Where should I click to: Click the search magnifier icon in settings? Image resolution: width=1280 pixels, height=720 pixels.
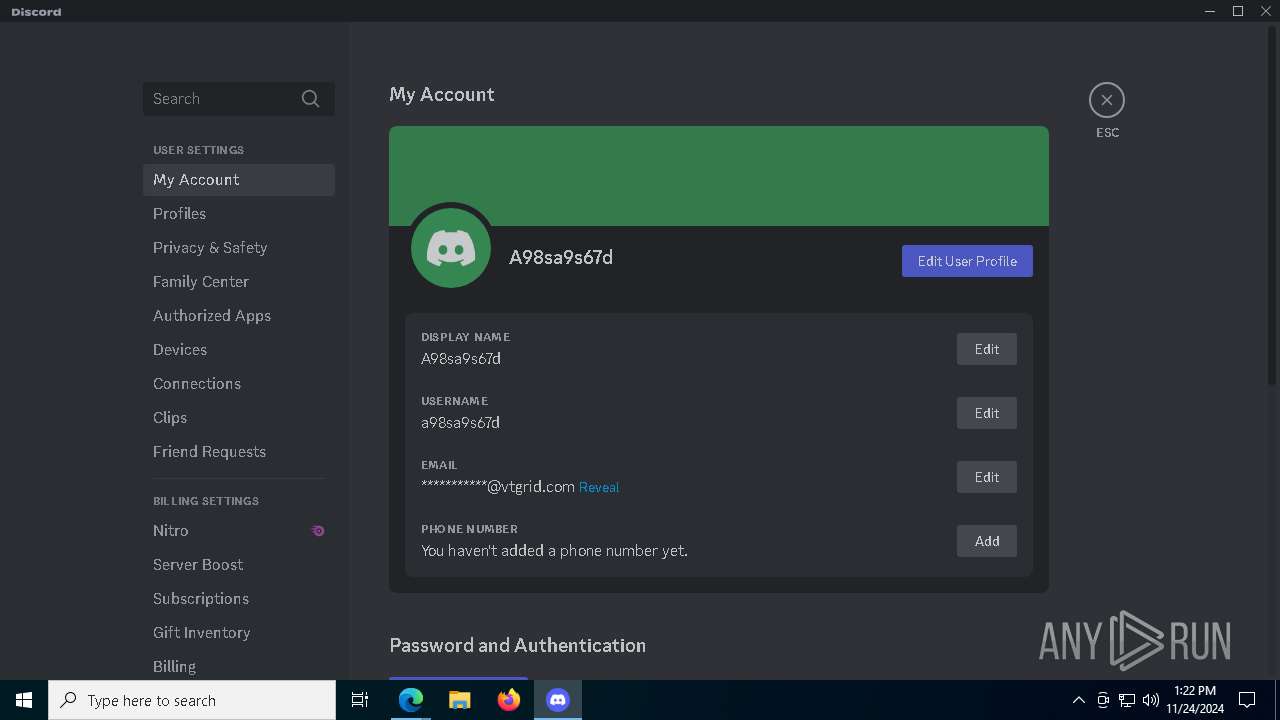(310, 99)
